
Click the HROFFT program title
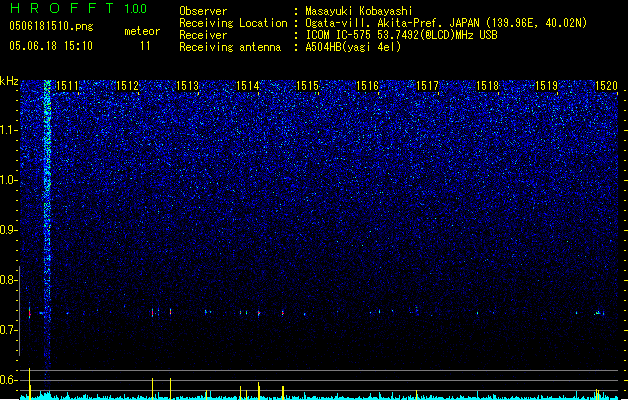(62, 8)
